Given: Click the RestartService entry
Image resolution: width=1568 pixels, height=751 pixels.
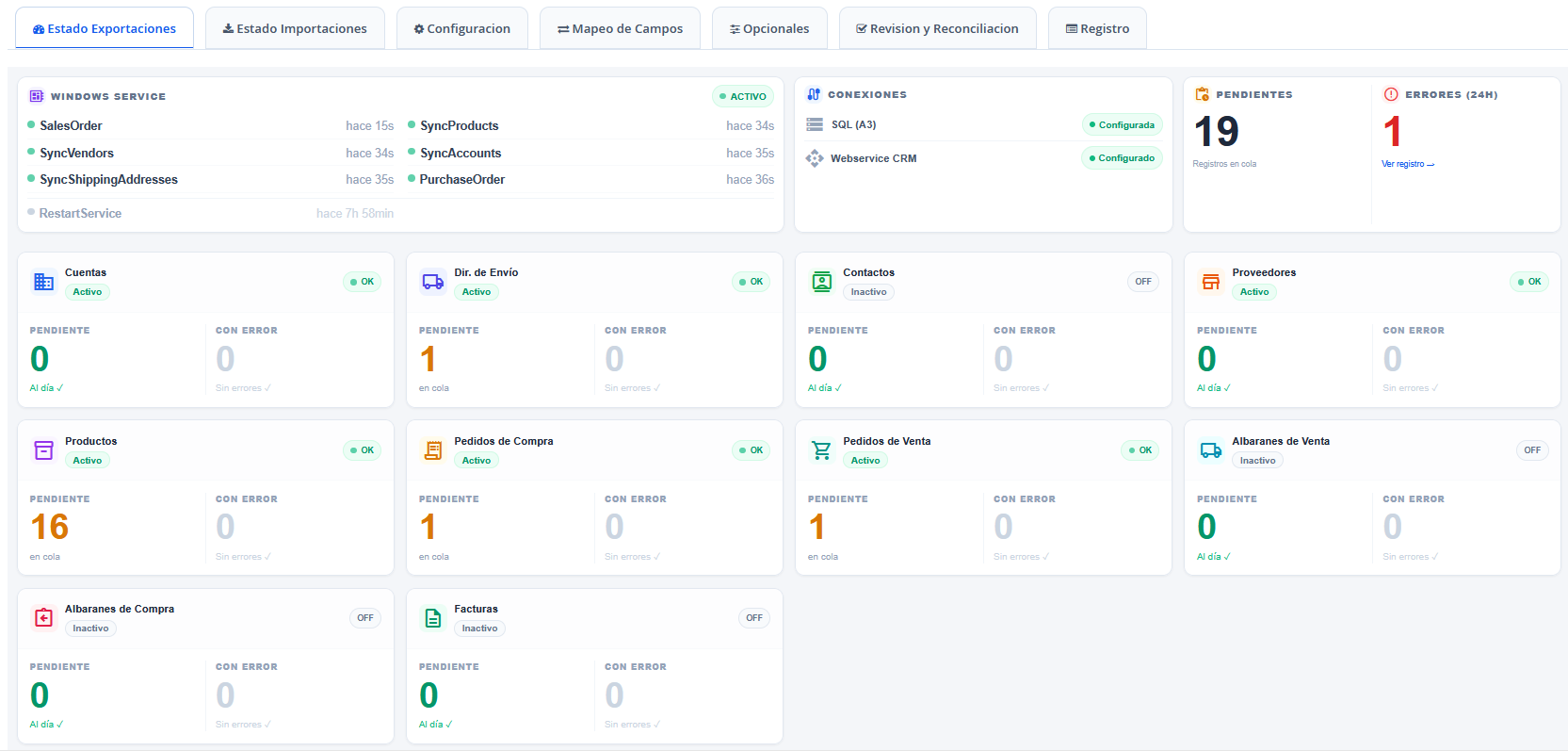Looking at the screenshot, I should click(x=211, y=213).
